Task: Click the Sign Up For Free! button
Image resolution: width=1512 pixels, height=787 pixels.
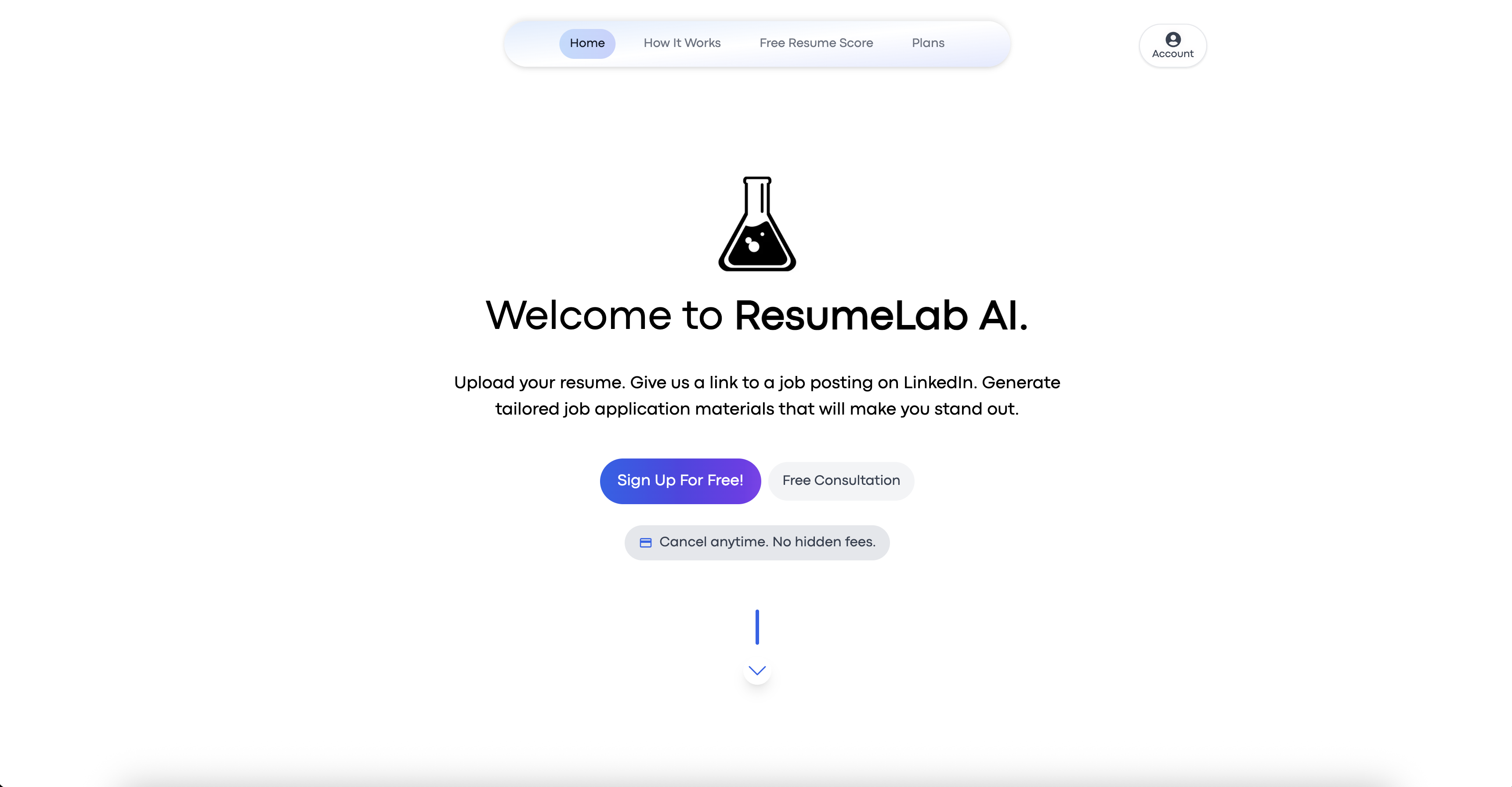Action: 680,480
